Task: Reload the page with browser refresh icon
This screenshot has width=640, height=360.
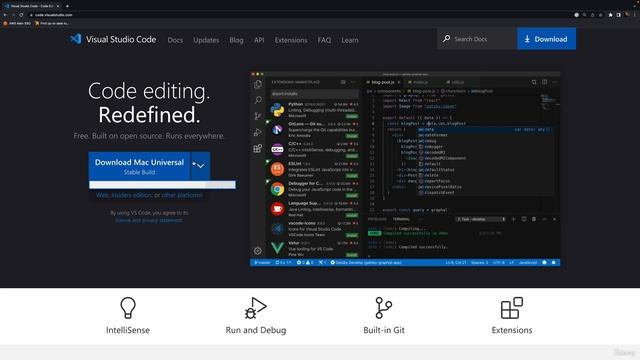Action: click(21, 15)
